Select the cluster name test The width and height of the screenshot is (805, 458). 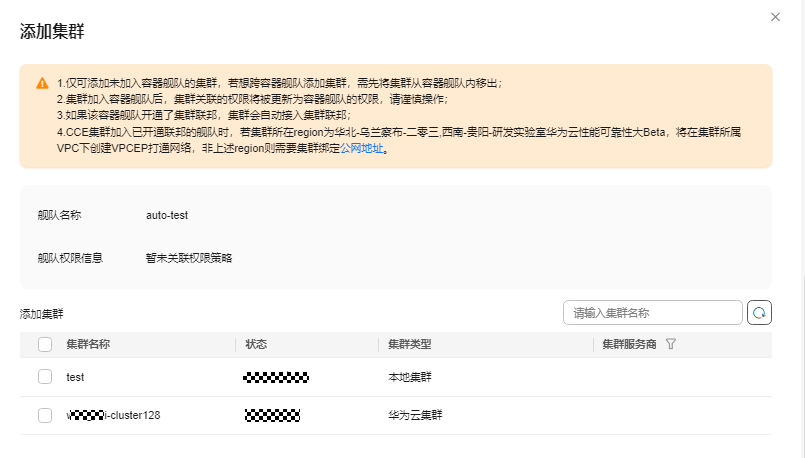(x=75, y=377)
